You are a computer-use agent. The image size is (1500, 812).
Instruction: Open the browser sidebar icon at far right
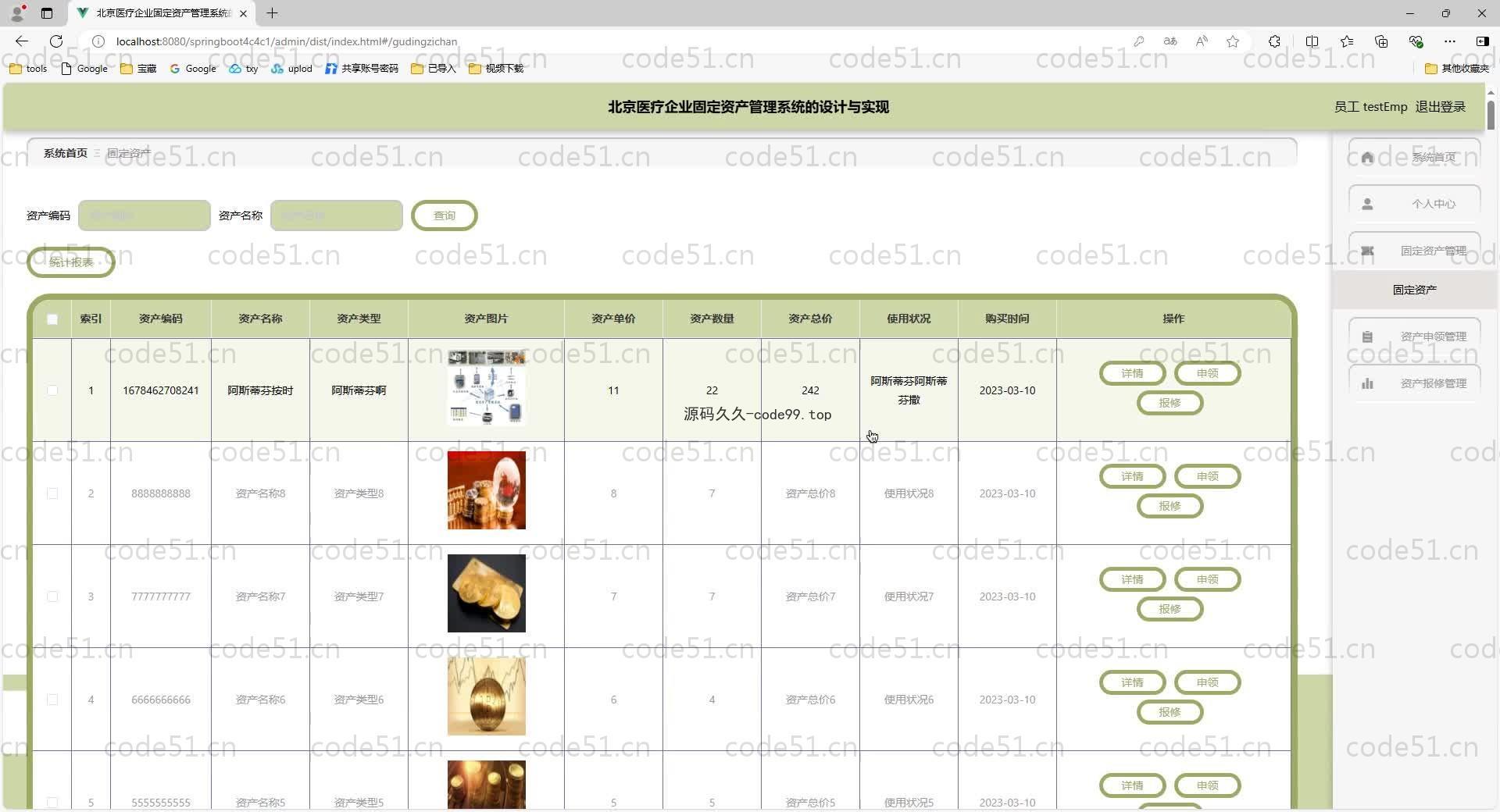[1482, 41]
